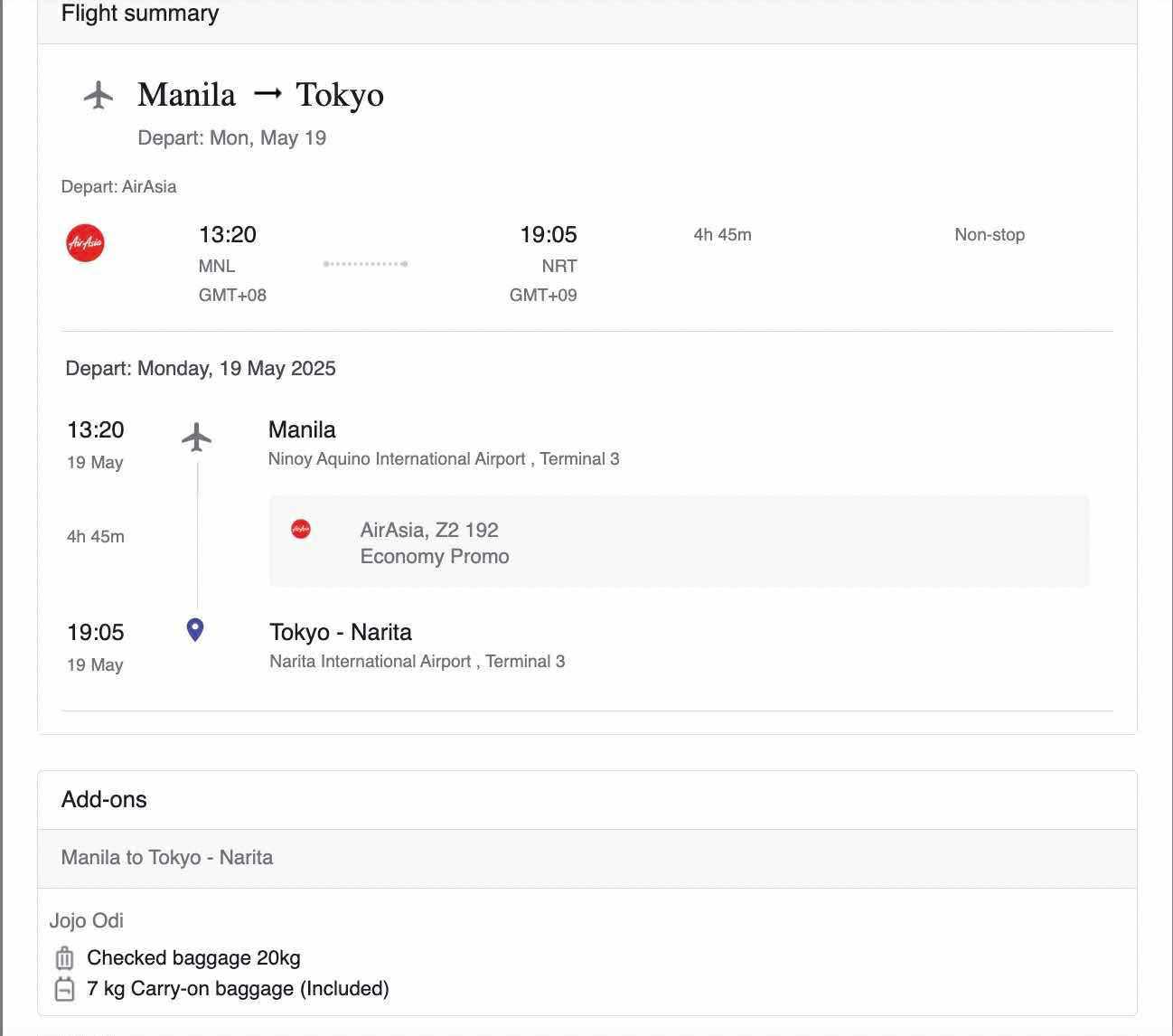Click the 7 kg Carry-on baggage (Included) item

coord(238,989)
